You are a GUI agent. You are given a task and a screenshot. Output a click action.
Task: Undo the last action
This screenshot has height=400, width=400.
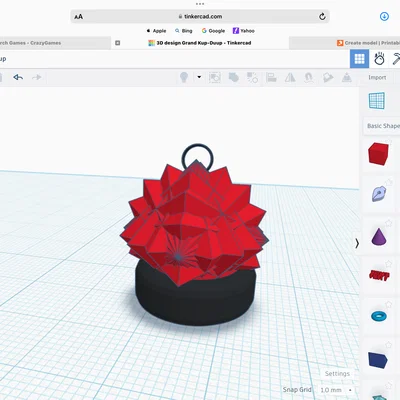(18, 77)
